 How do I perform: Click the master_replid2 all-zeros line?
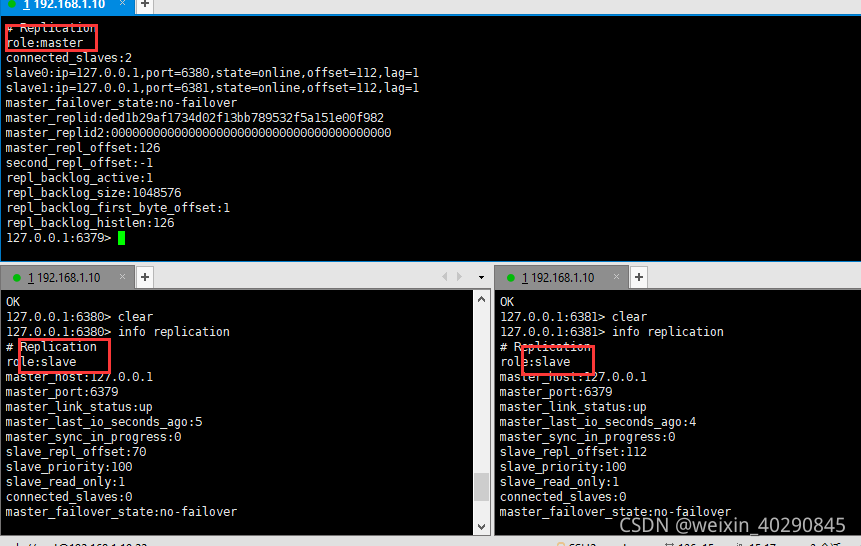coord(199,133)
